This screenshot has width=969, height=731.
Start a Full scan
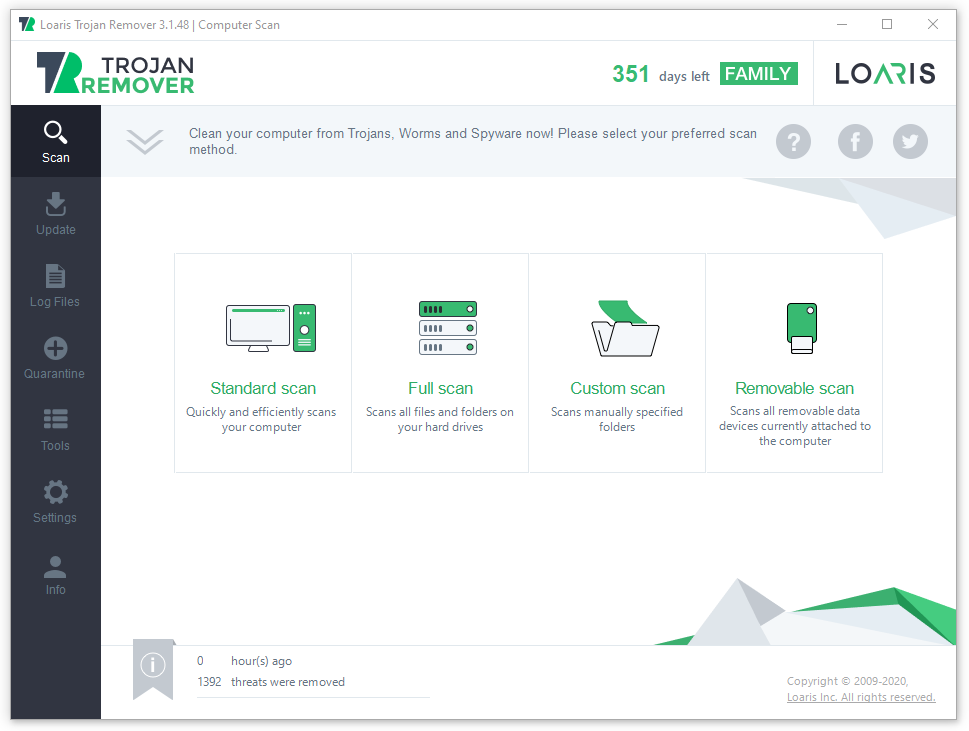(x=440, y=362)
